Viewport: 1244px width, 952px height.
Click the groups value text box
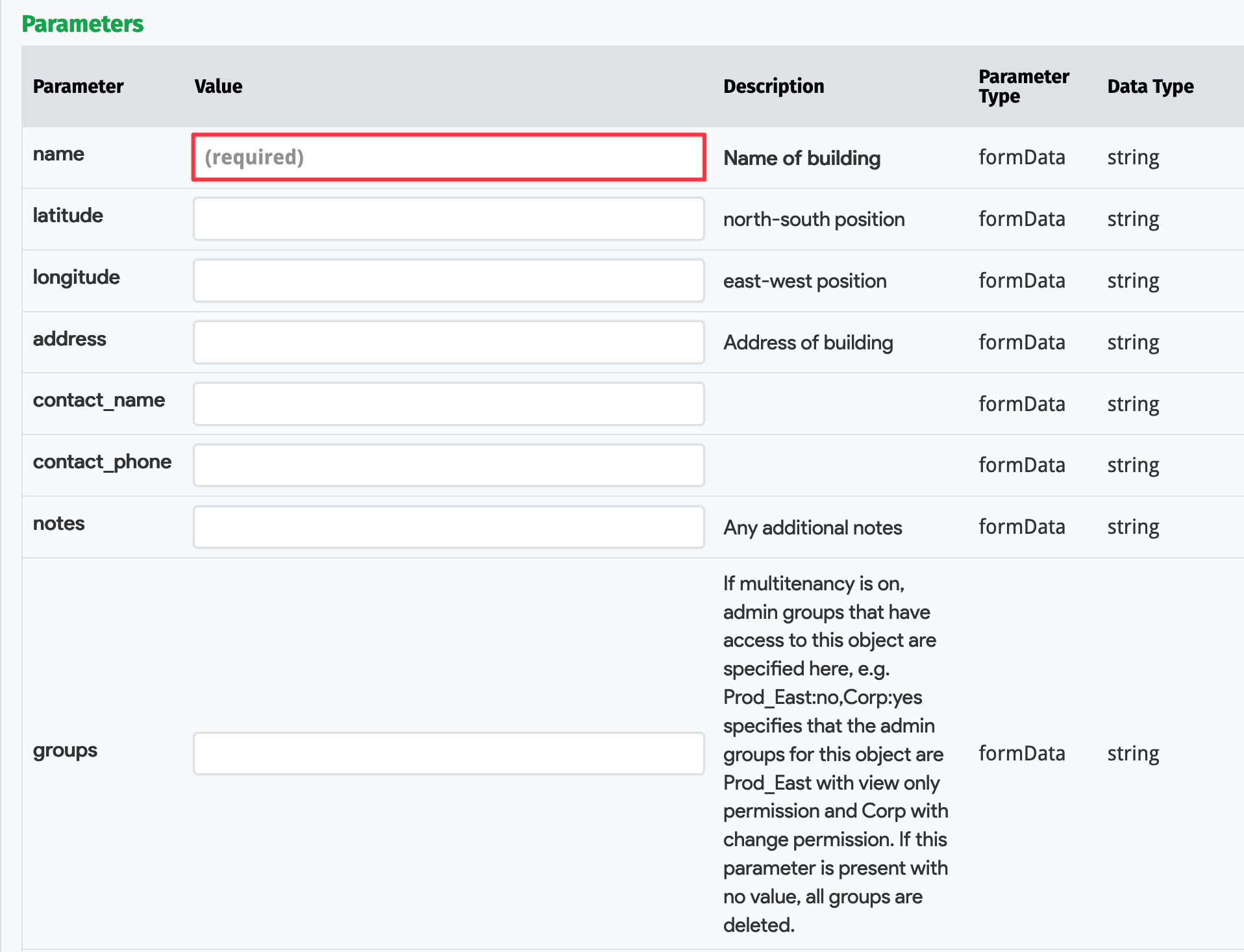[448, 753]
